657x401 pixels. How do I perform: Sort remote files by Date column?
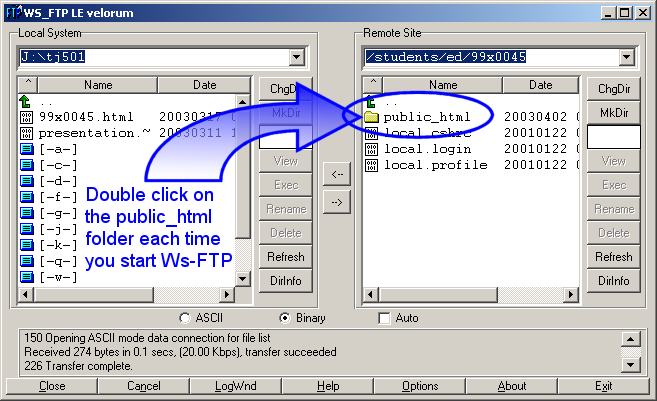[x=541, y=85]
